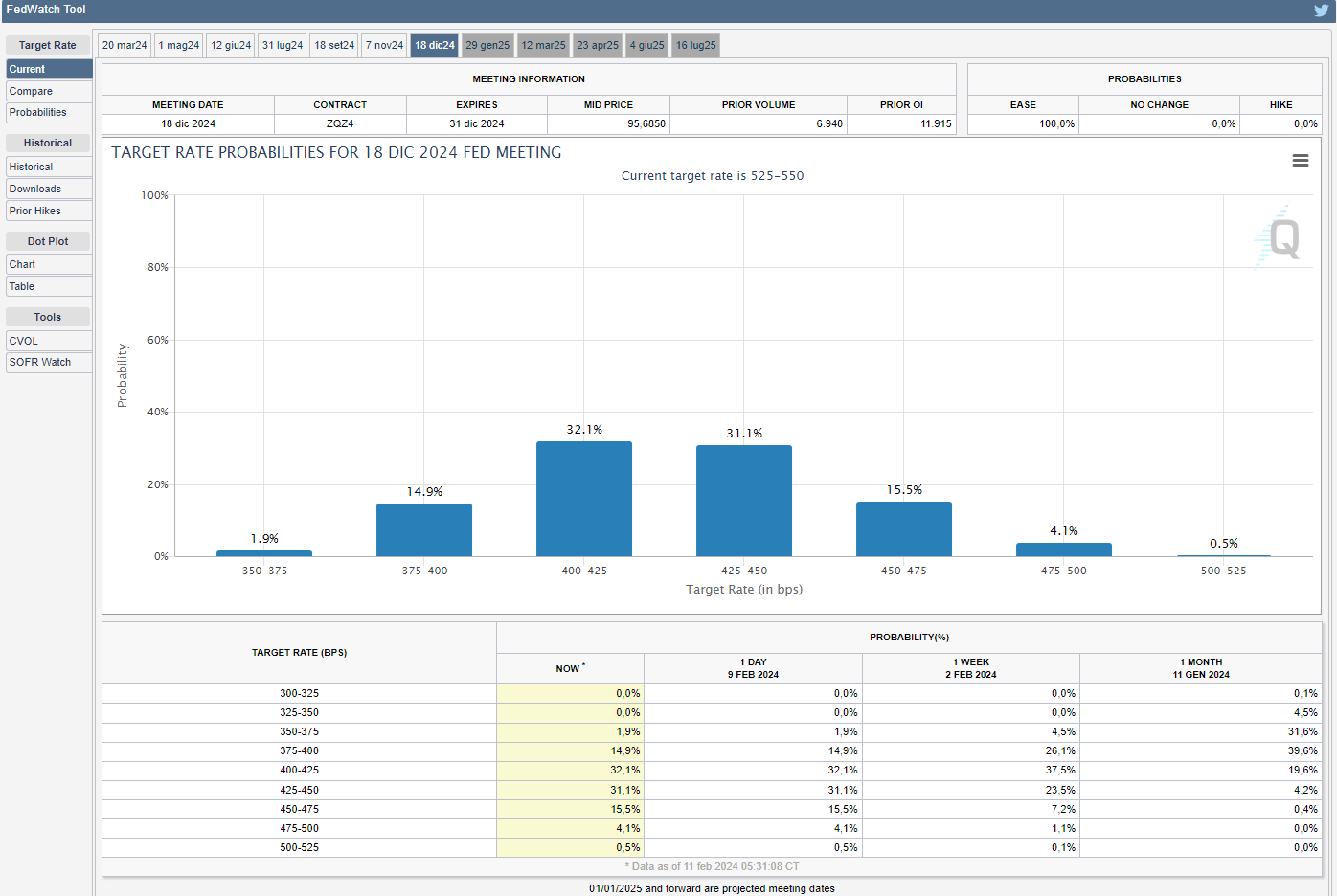Launch the CVOL tool

[x=49, y=341]
